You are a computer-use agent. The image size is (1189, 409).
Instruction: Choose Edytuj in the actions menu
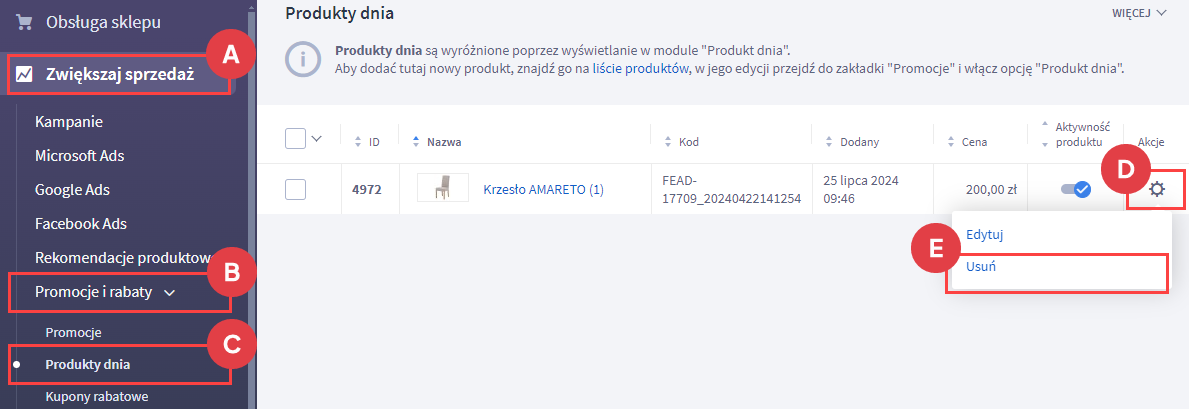coord(984,235)
